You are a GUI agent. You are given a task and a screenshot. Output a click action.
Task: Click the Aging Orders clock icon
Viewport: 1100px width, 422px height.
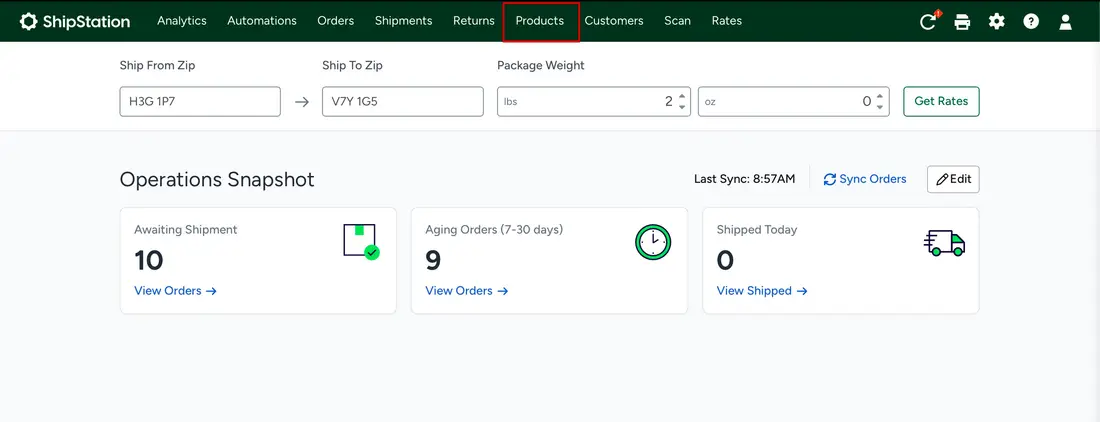coord(653,242)
